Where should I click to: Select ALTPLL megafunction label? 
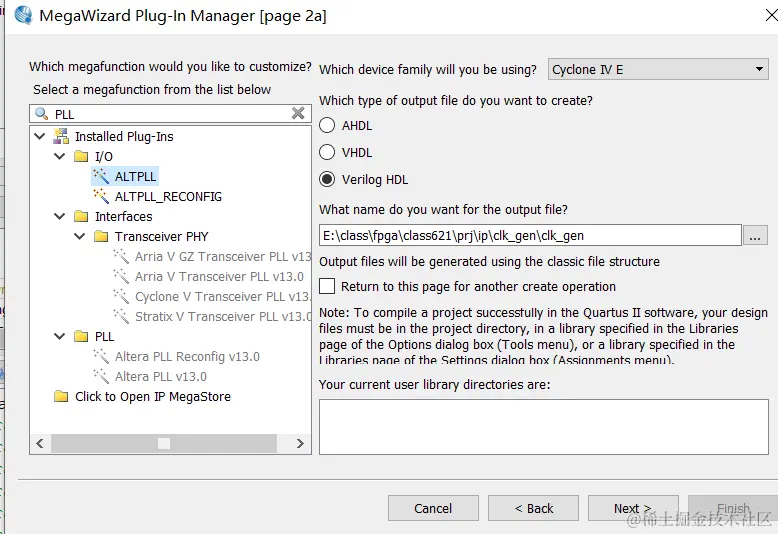pyautogui.click(x=135, y=176)
